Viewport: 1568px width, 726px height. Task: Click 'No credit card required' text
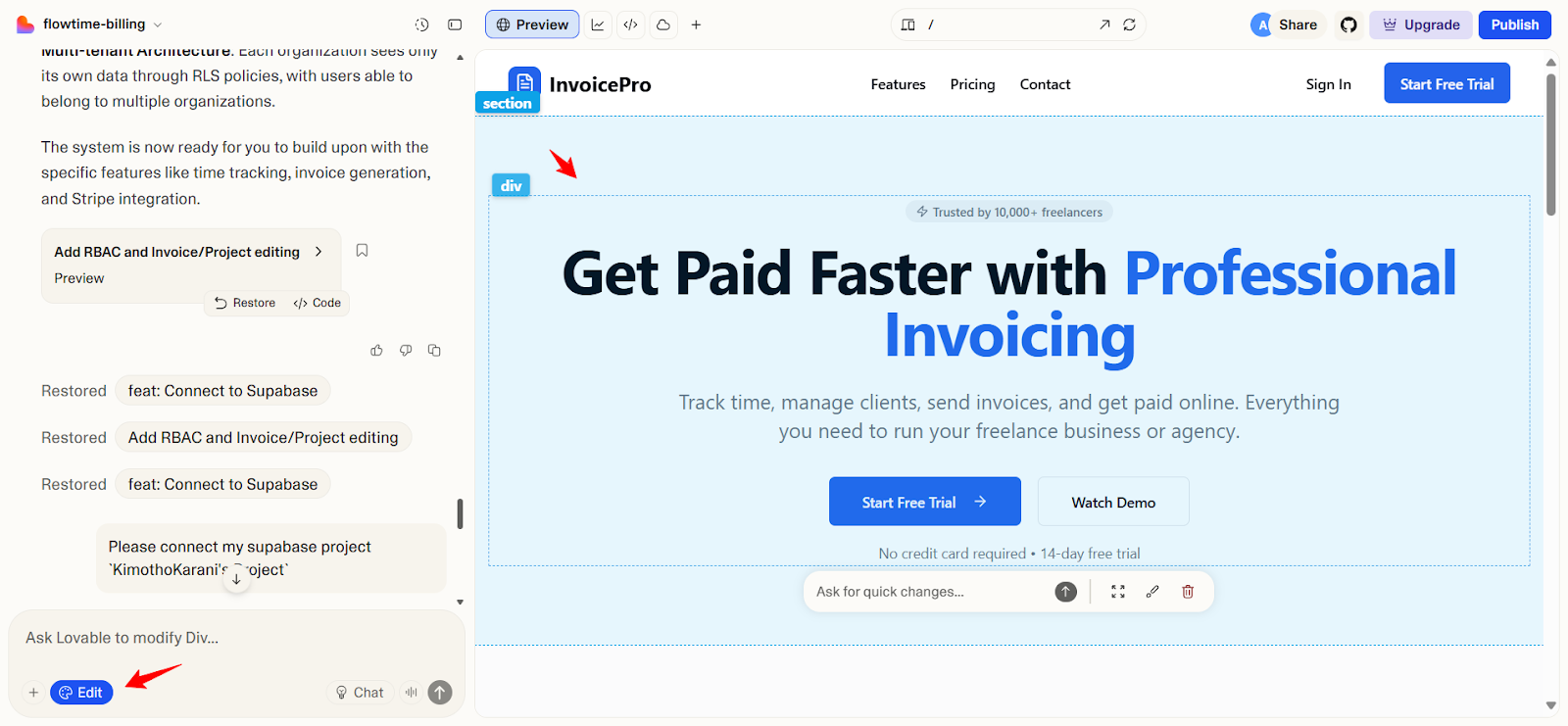pyautogui.click(x=953, y=554)
